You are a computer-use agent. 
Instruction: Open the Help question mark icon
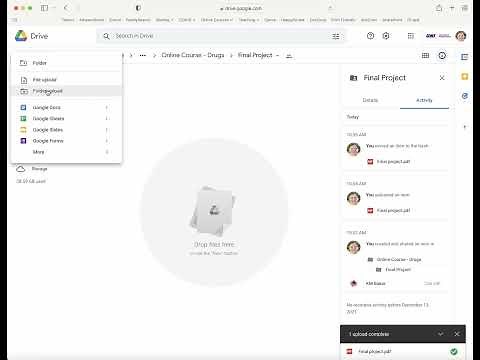point(370,36)
